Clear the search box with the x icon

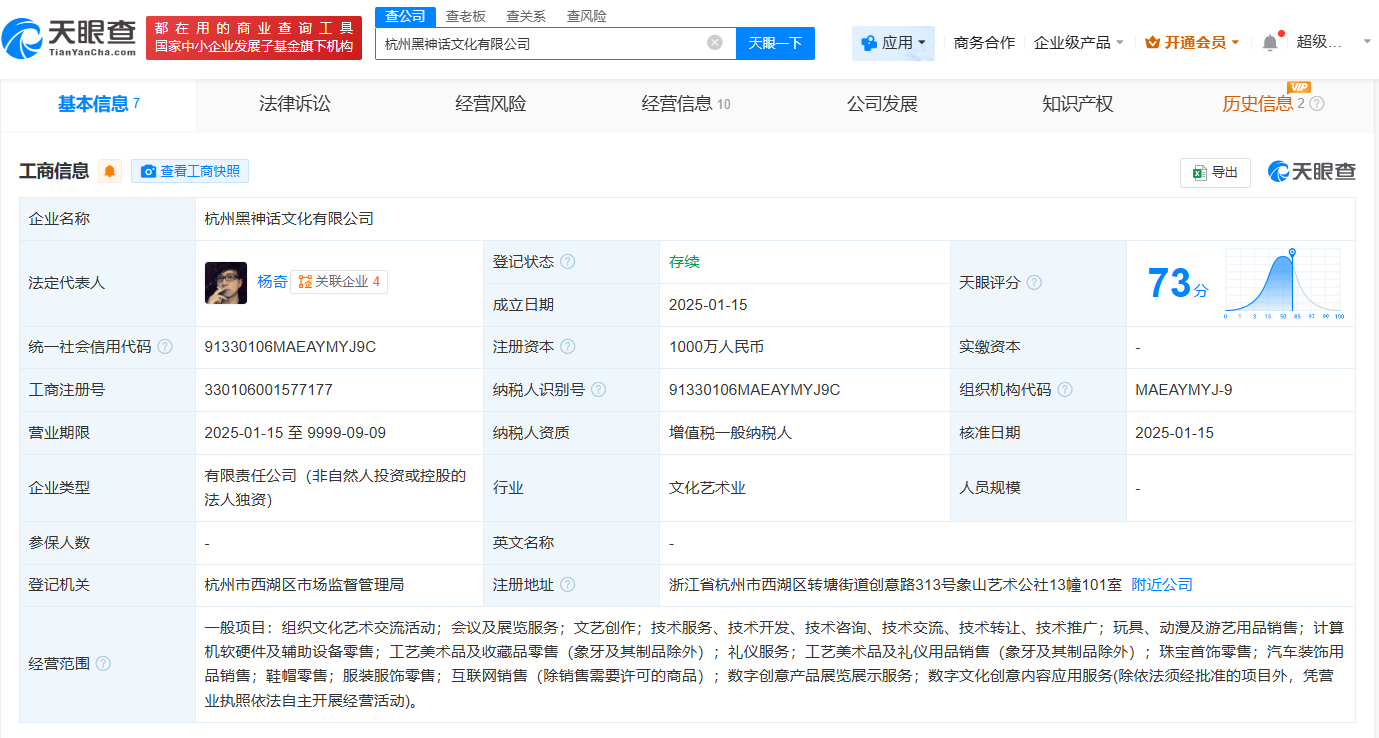[x=713, y=43]
